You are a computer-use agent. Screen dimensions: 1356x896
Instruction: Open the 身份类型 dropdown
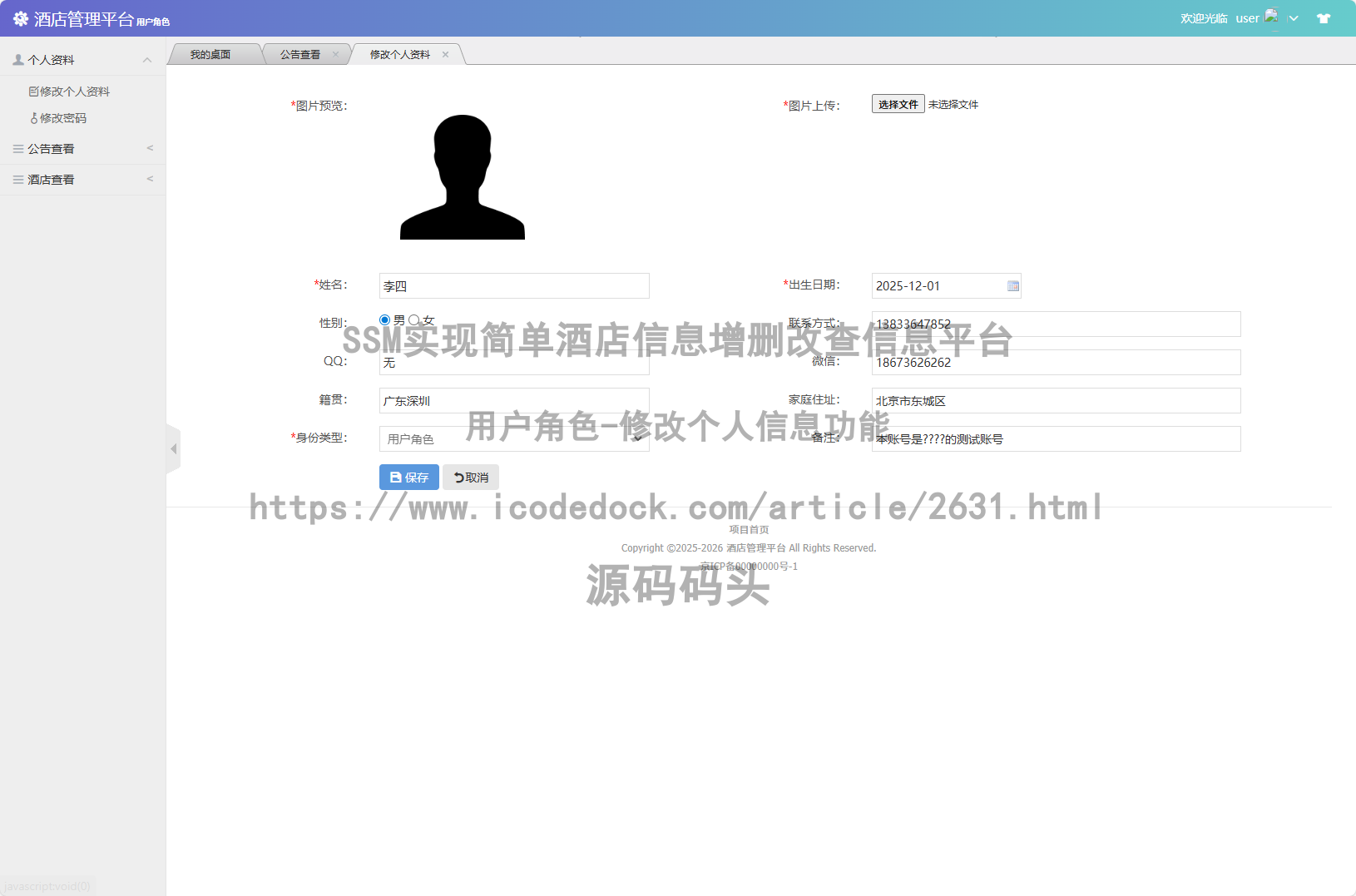coord(637,438)
